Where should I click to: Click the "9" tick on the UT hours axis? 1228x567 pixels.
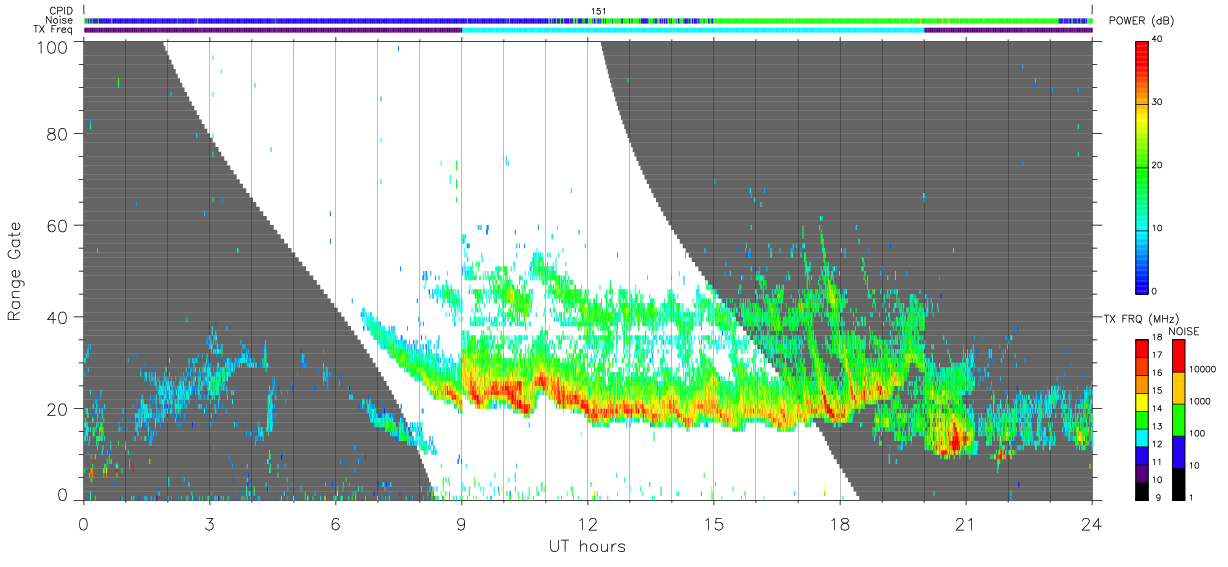pos(461,523)
